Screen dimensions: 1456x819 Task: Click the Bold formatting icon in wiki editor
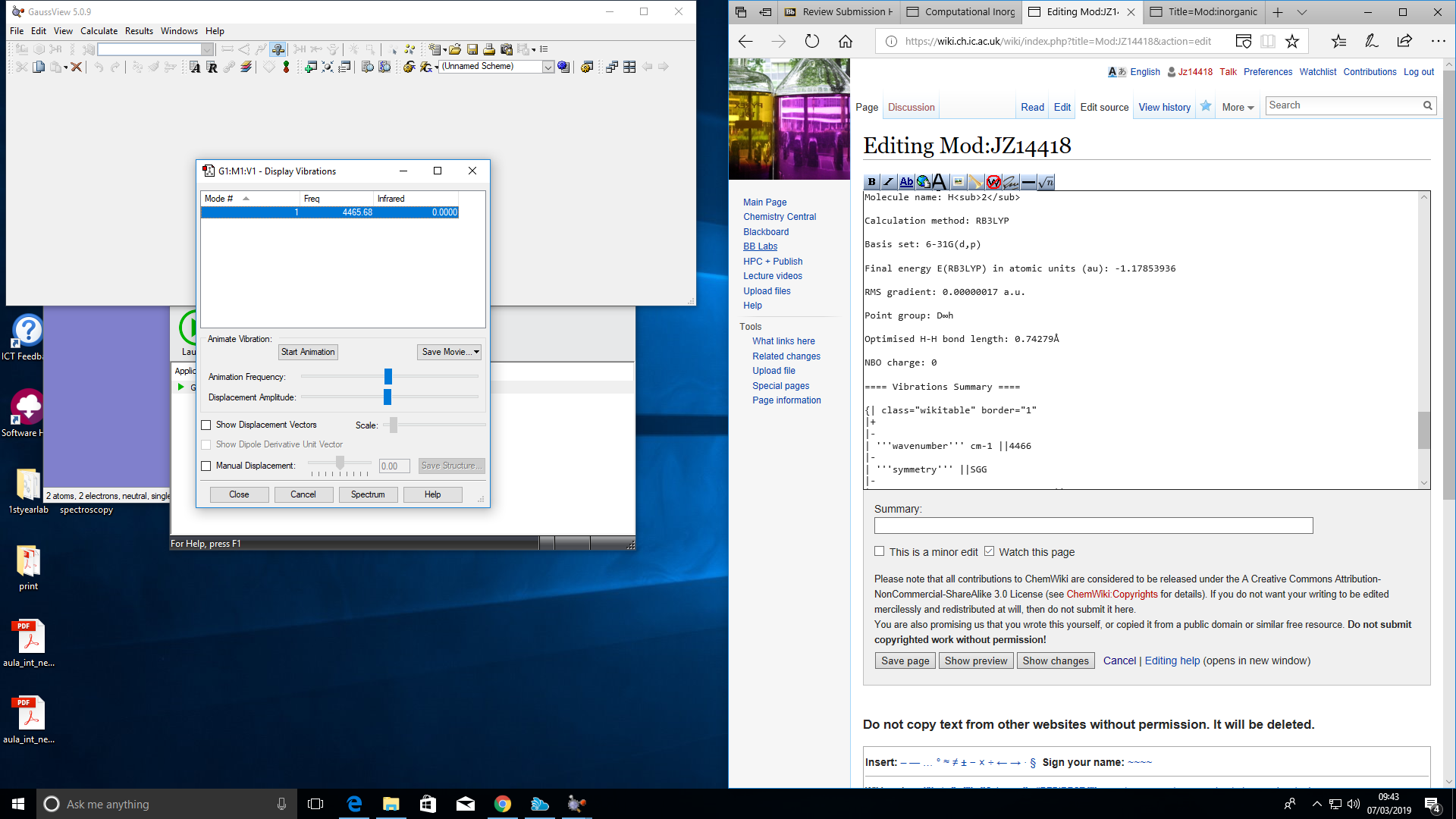pyautogui.click(x=871, y=182)
